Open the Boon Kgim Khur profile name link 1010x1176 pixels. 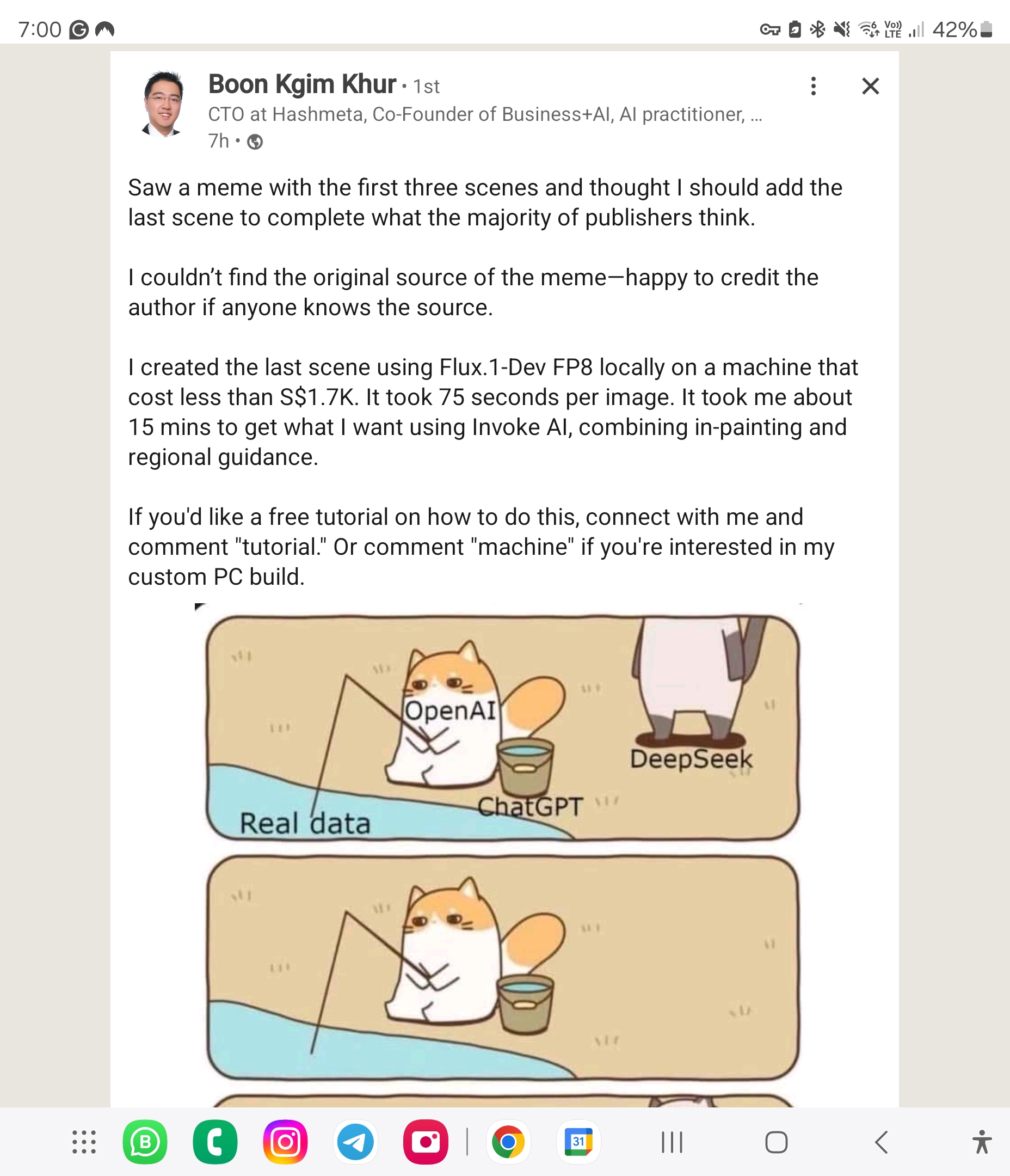[x=302, y=84]
